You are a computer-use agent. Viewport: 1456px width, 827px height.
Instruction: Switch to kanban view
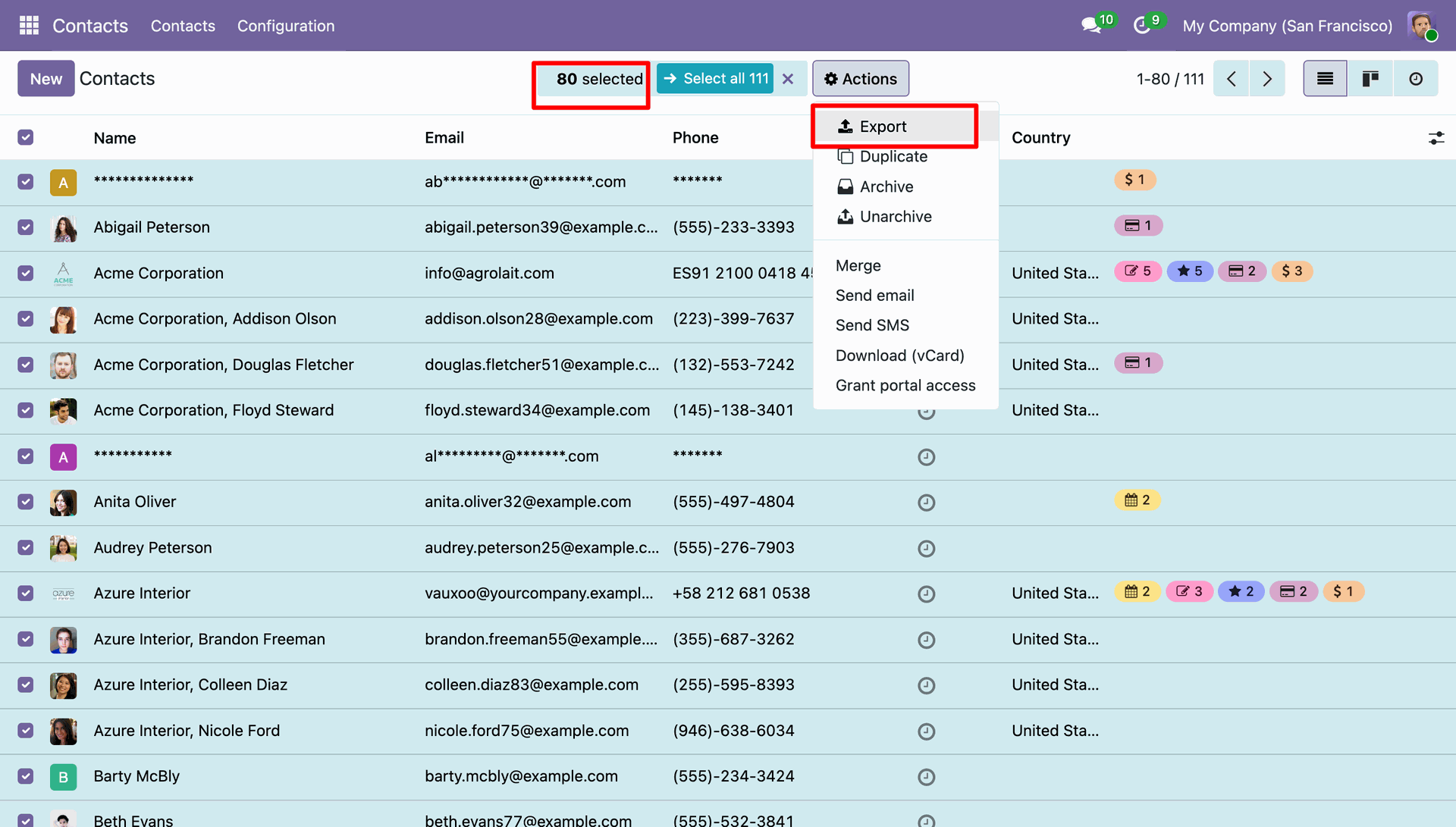tap(1370, 79)
